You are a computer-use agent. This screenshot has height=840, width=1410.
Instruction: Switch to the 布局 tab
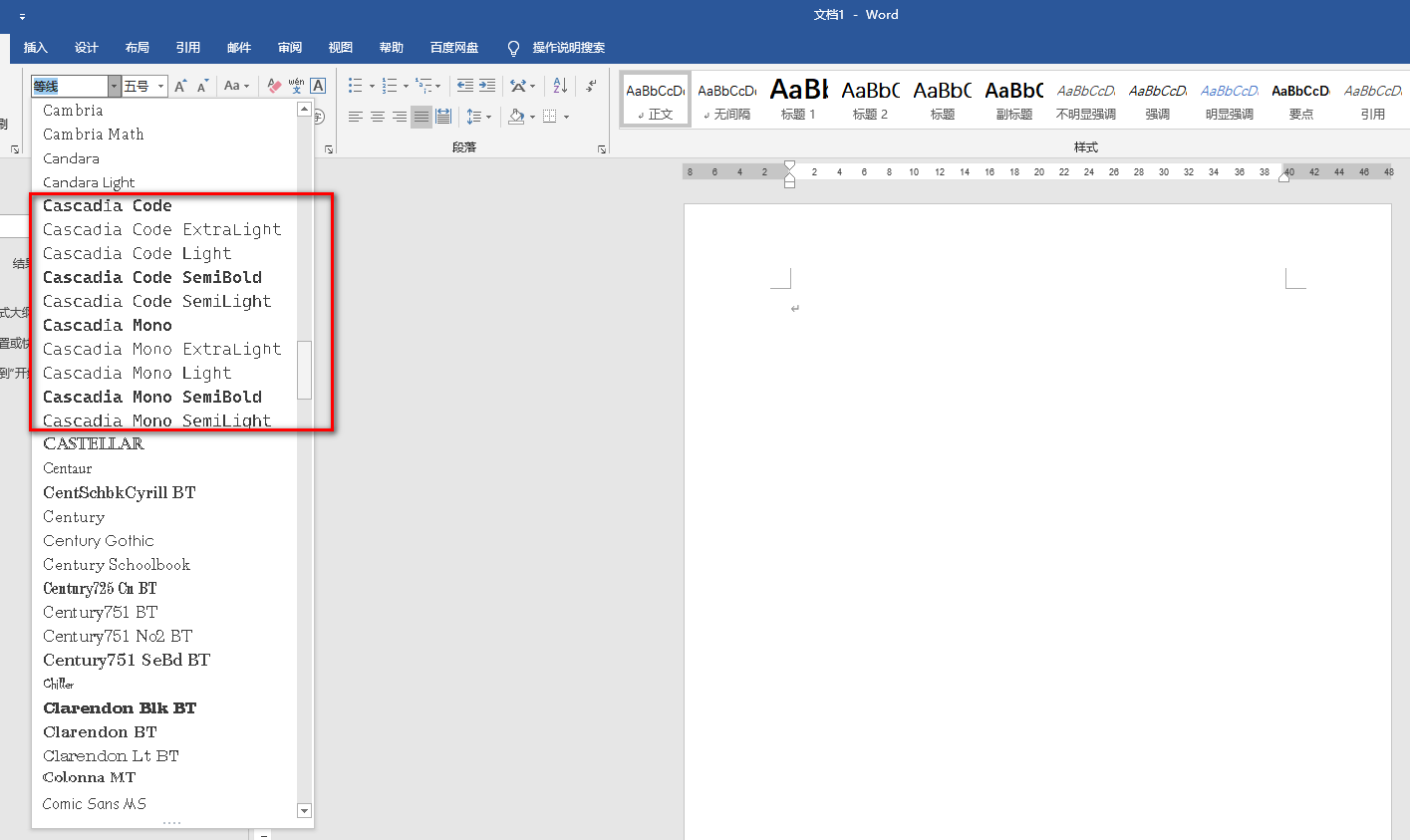click(138, 48)
